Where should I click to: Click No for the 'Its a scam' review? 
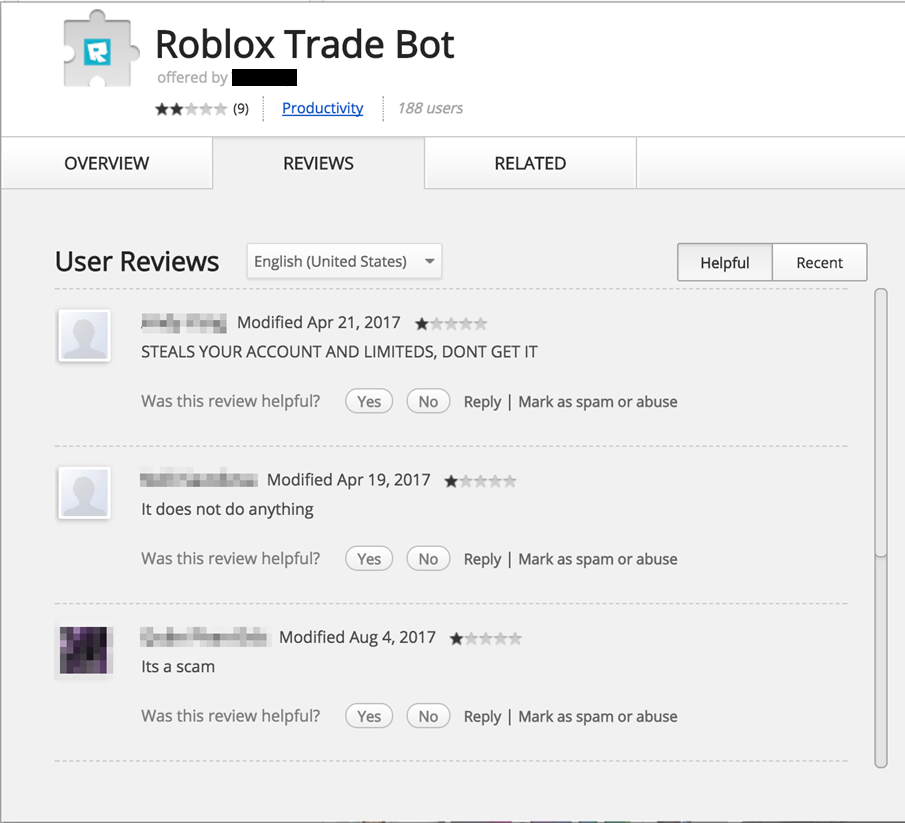pos(428,716)
